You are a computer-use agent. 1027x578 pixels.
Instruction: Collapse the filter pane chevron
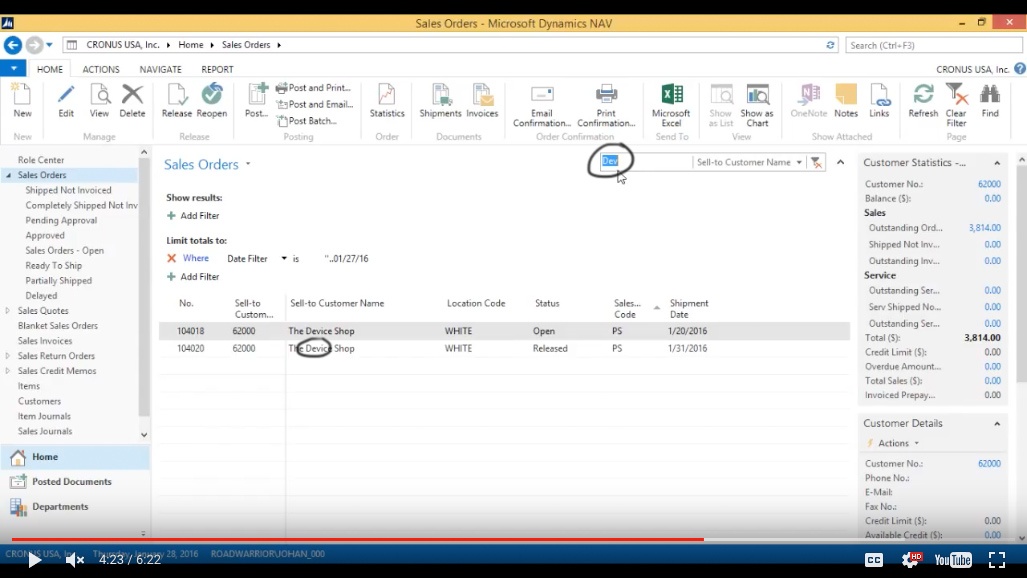pos(840,162)
